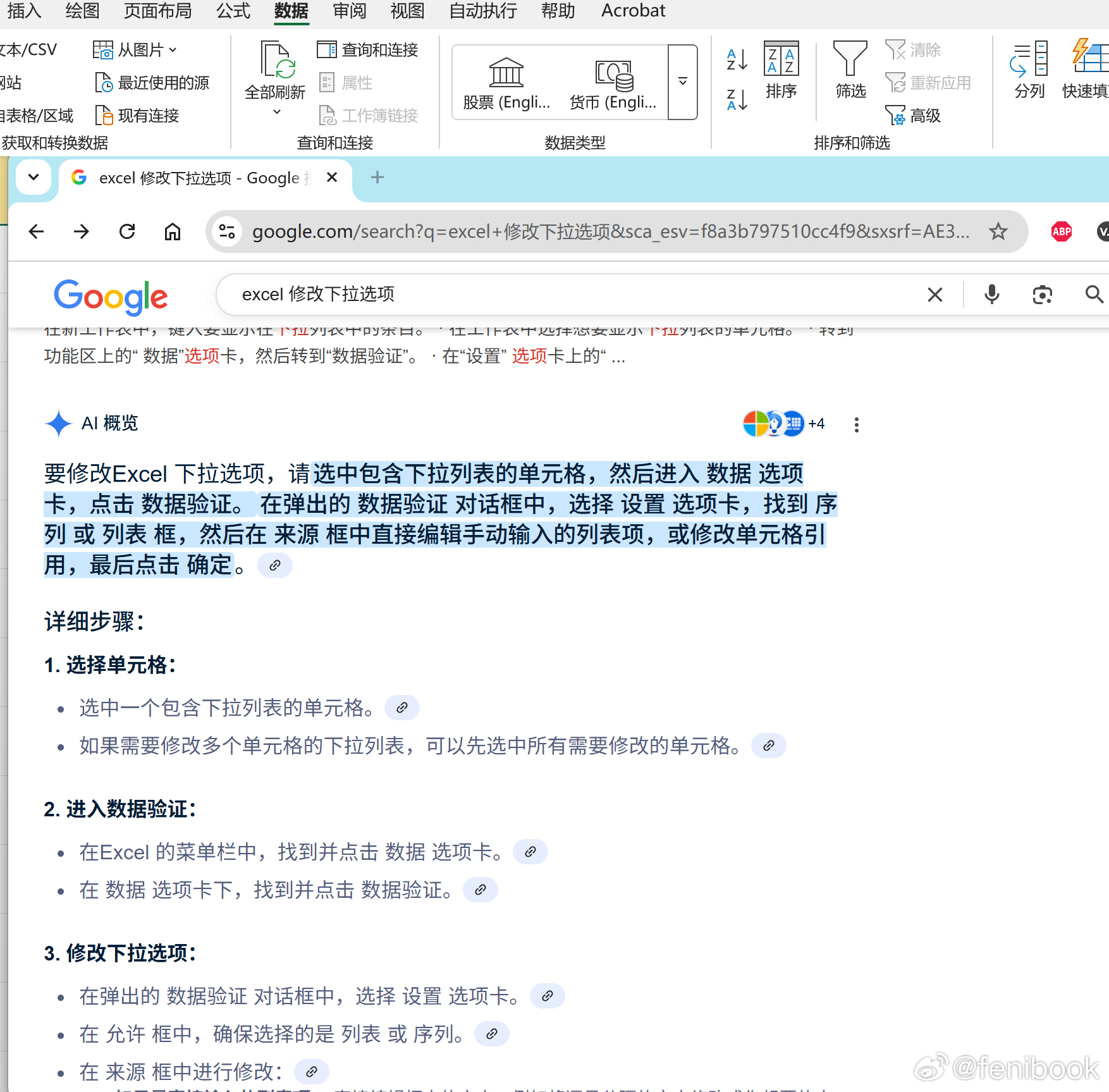Expand the data types gallery
This screenshot has width=1109, height=1092.
(x=683, y=82)
